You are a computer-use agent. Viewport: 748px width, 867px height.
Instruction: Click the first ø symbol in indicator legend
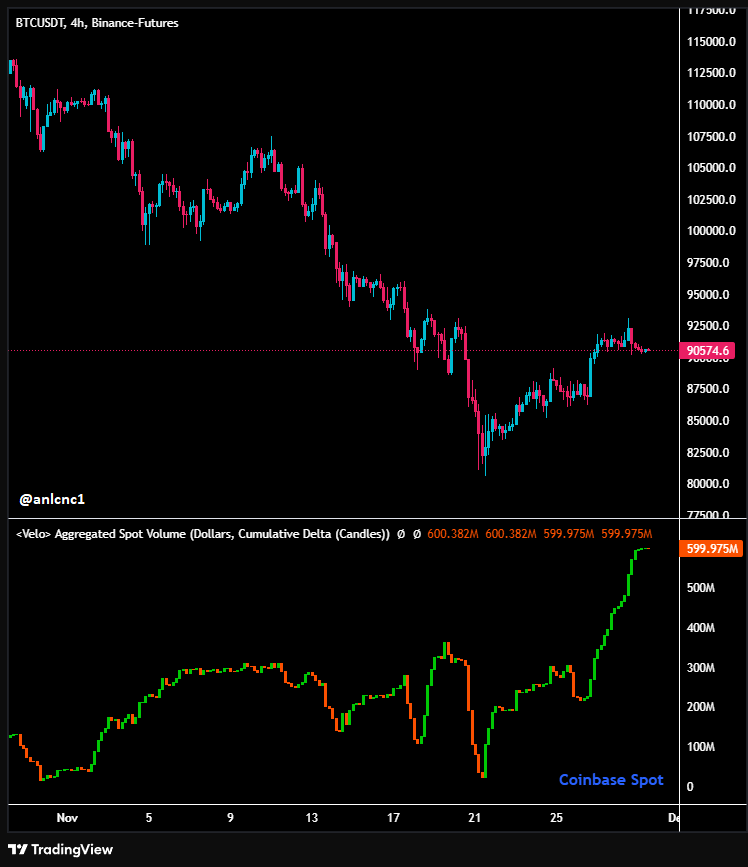point(401,535)
